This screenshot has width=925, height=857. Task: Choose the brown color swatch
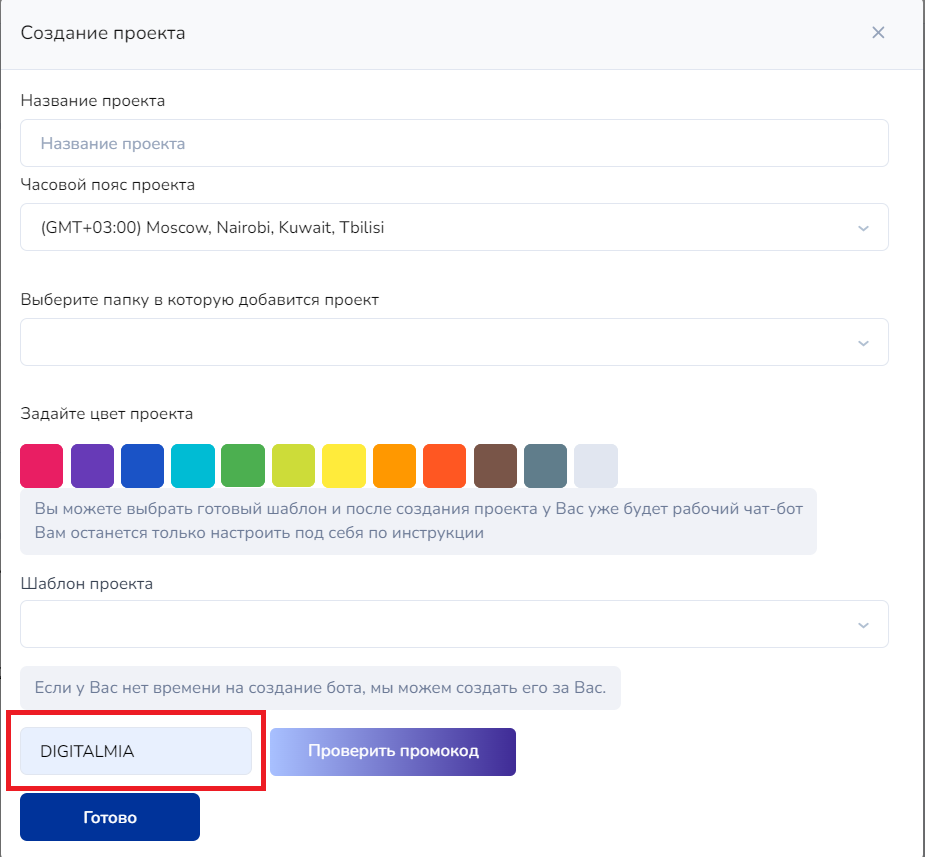495,466
